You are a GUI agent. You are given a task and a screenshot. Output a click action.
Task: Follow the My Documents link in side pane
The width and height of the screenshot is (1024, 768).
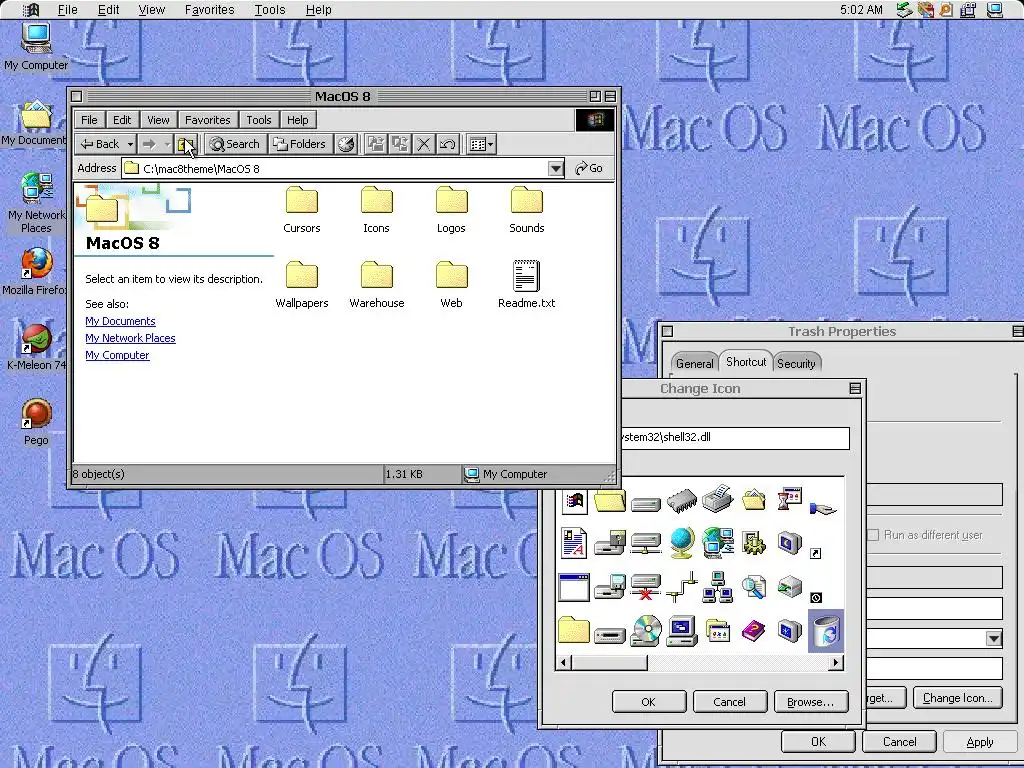click(x=120, y=321)
